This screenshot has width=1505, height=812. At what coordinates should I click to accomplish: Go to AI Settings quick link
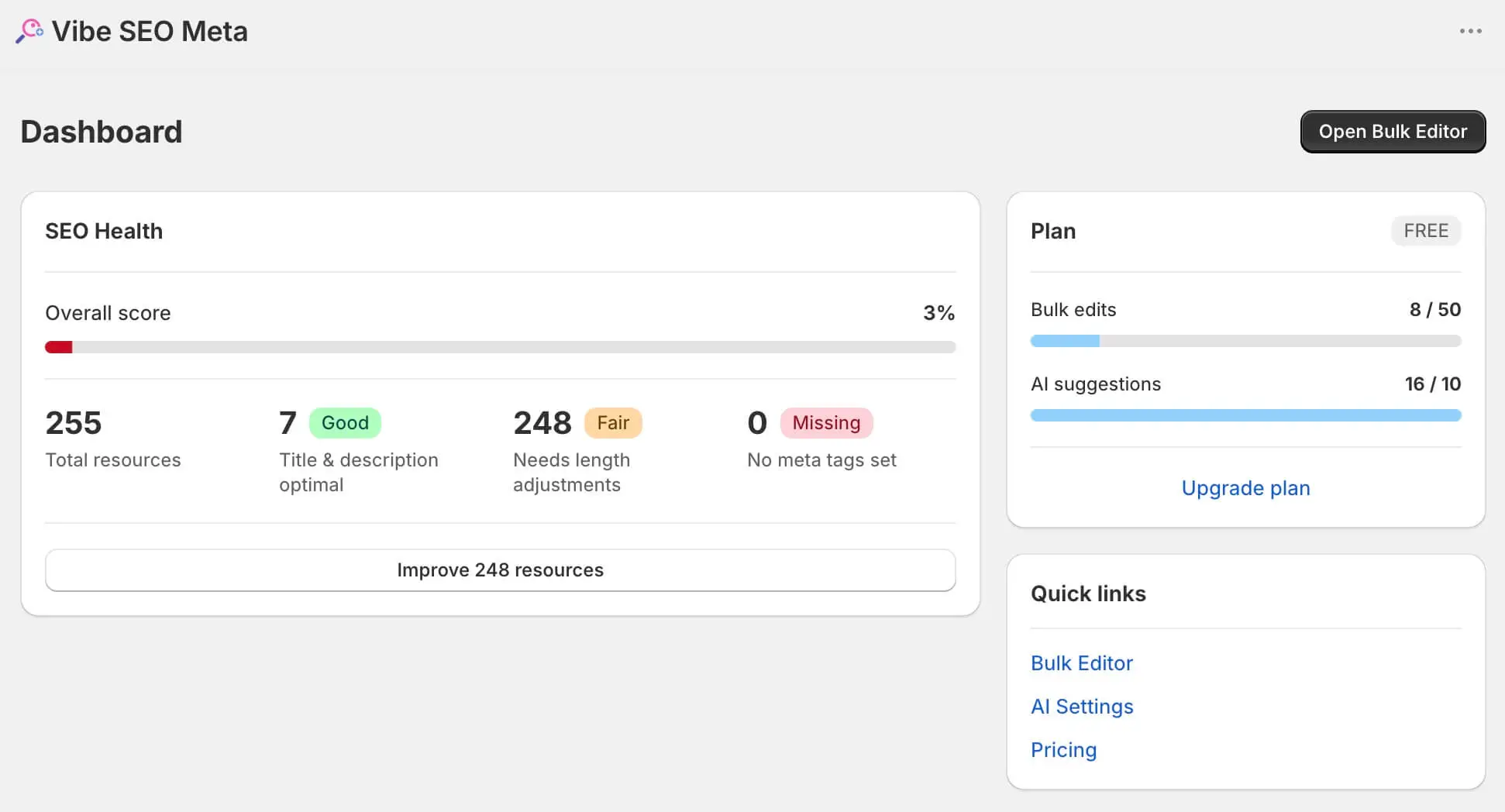point(1081,707)
